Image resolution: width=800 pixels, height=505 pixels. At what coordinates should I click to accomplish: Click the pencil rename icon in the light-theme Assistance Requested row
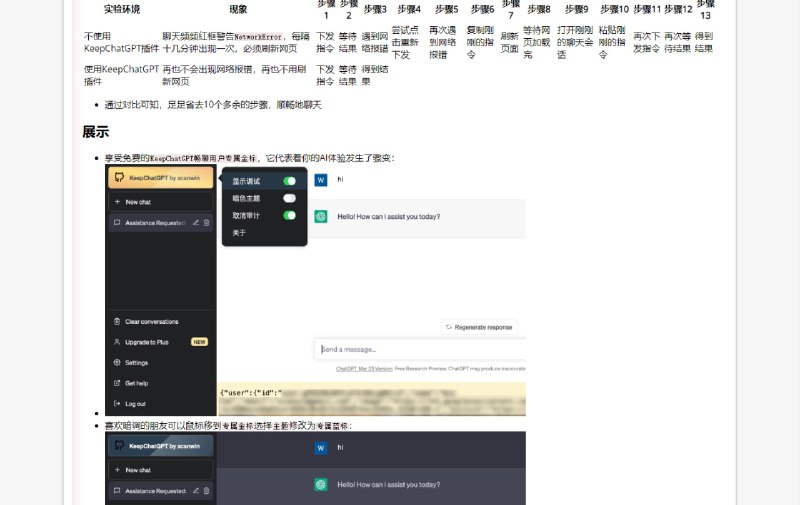(196, 223)
